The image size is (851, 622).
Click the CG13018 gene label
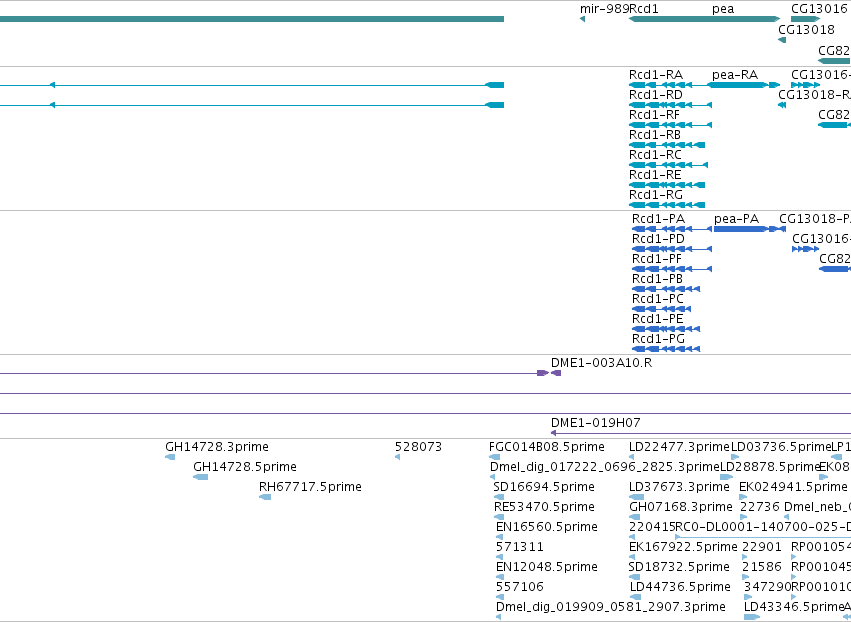[x=806, y=30]
